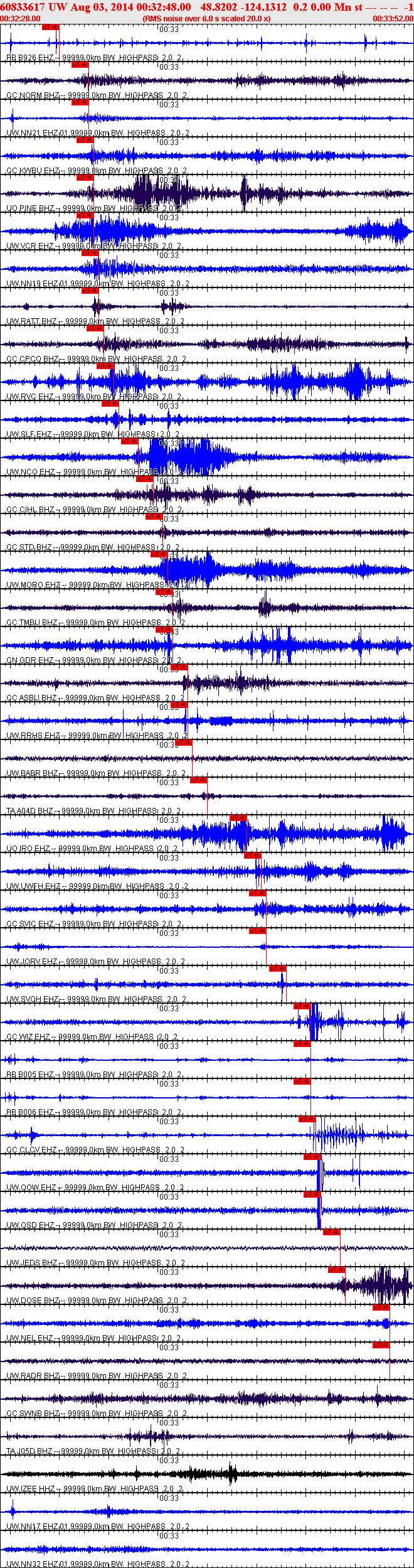Select the UW SLF EHZ station label

[x=93, y=434]
